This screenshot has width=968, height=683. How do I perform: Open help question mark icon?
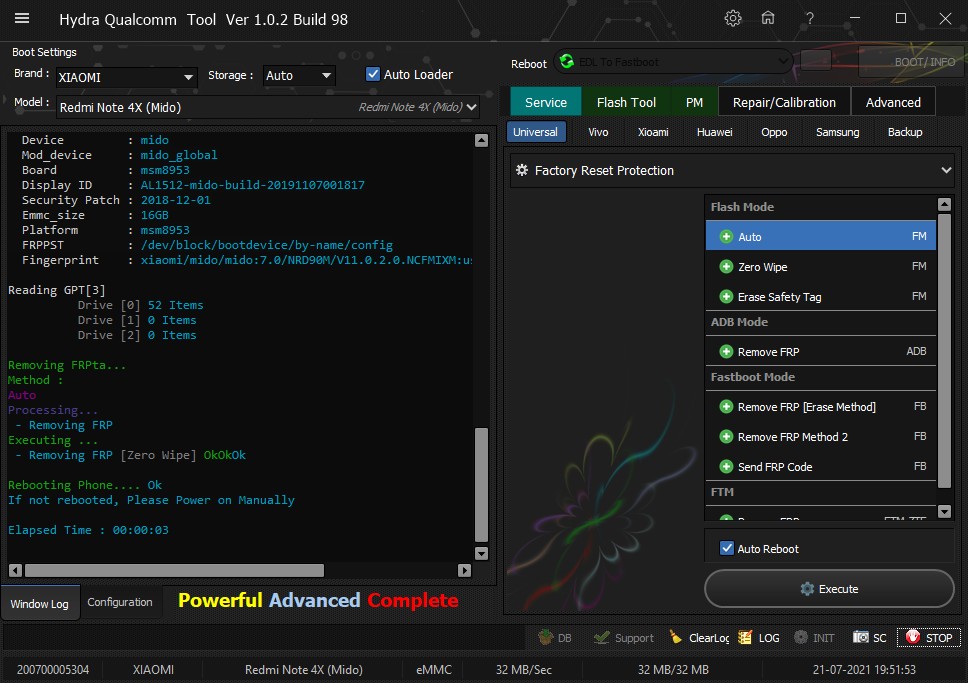809,19
